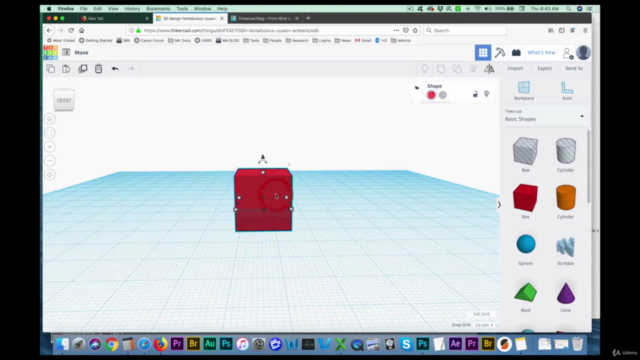The height and width of the screenshot is (360, 640).
Task: Open the Blocks pickaxe mode
Action: 500,52
